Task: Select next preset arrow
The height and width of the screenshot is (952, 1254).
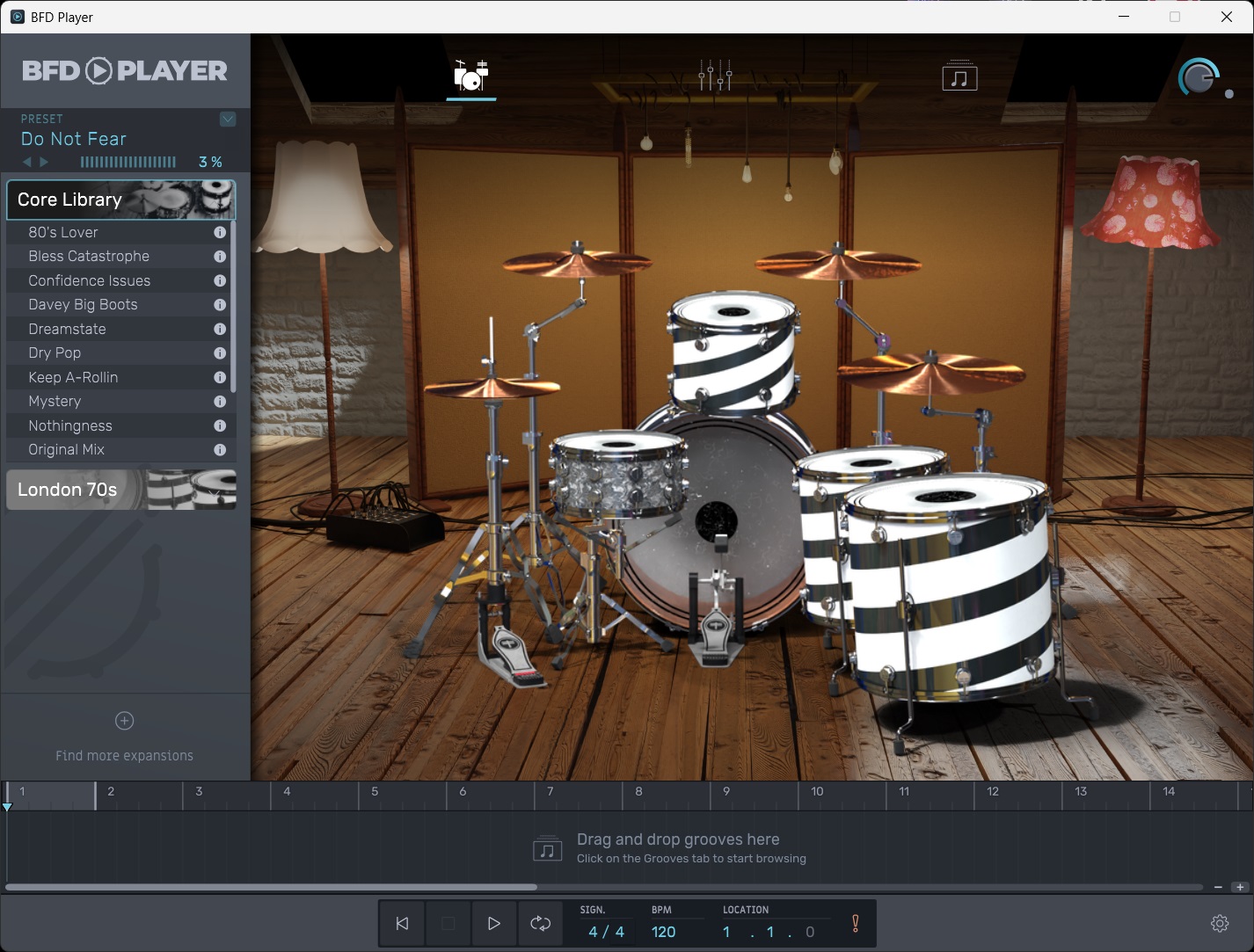Action: click(x=44, y=162)
